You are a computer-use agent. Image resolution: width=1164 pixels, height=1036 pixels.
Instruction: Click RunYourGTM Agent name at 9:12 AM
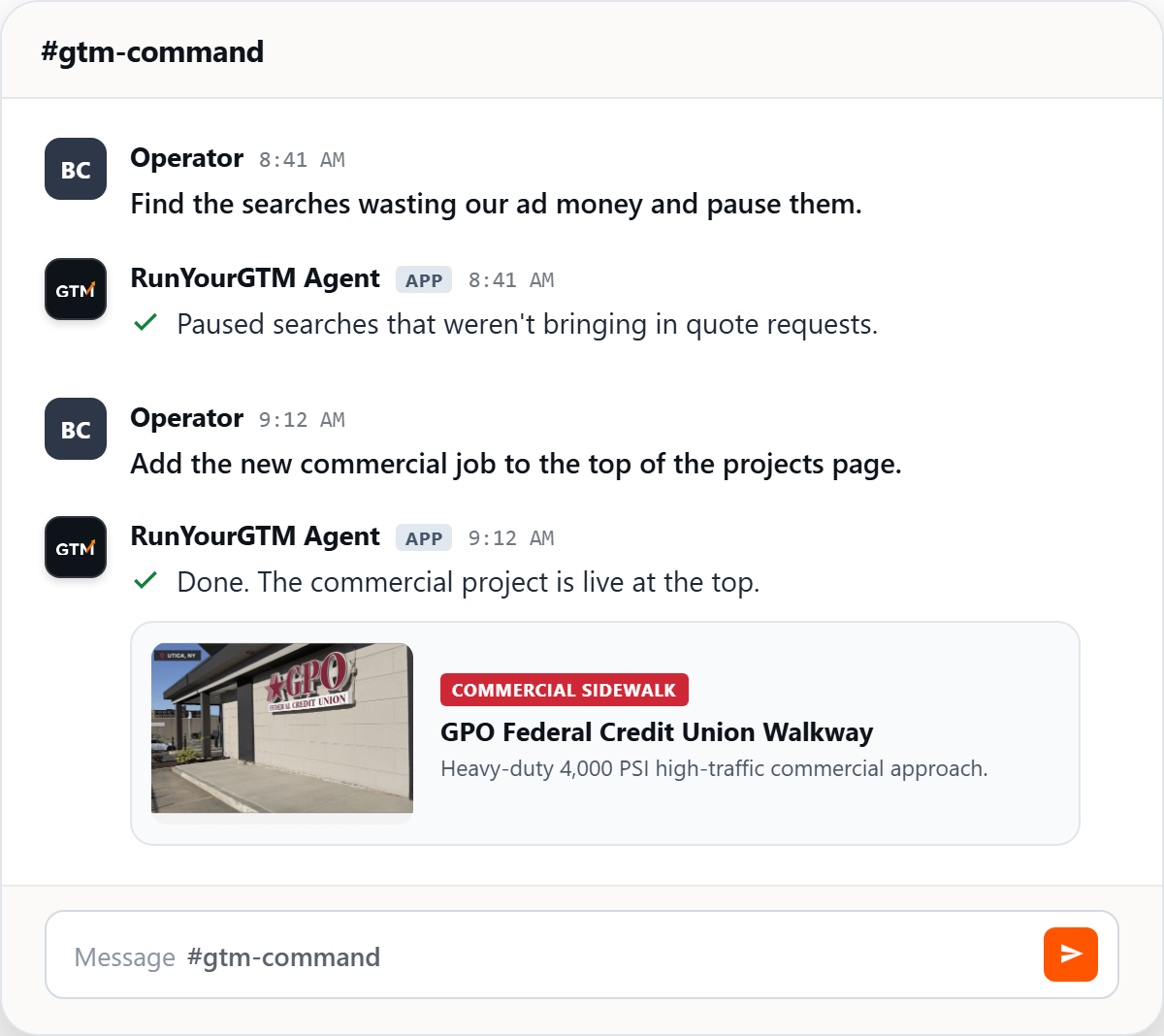tap(255, 536)
